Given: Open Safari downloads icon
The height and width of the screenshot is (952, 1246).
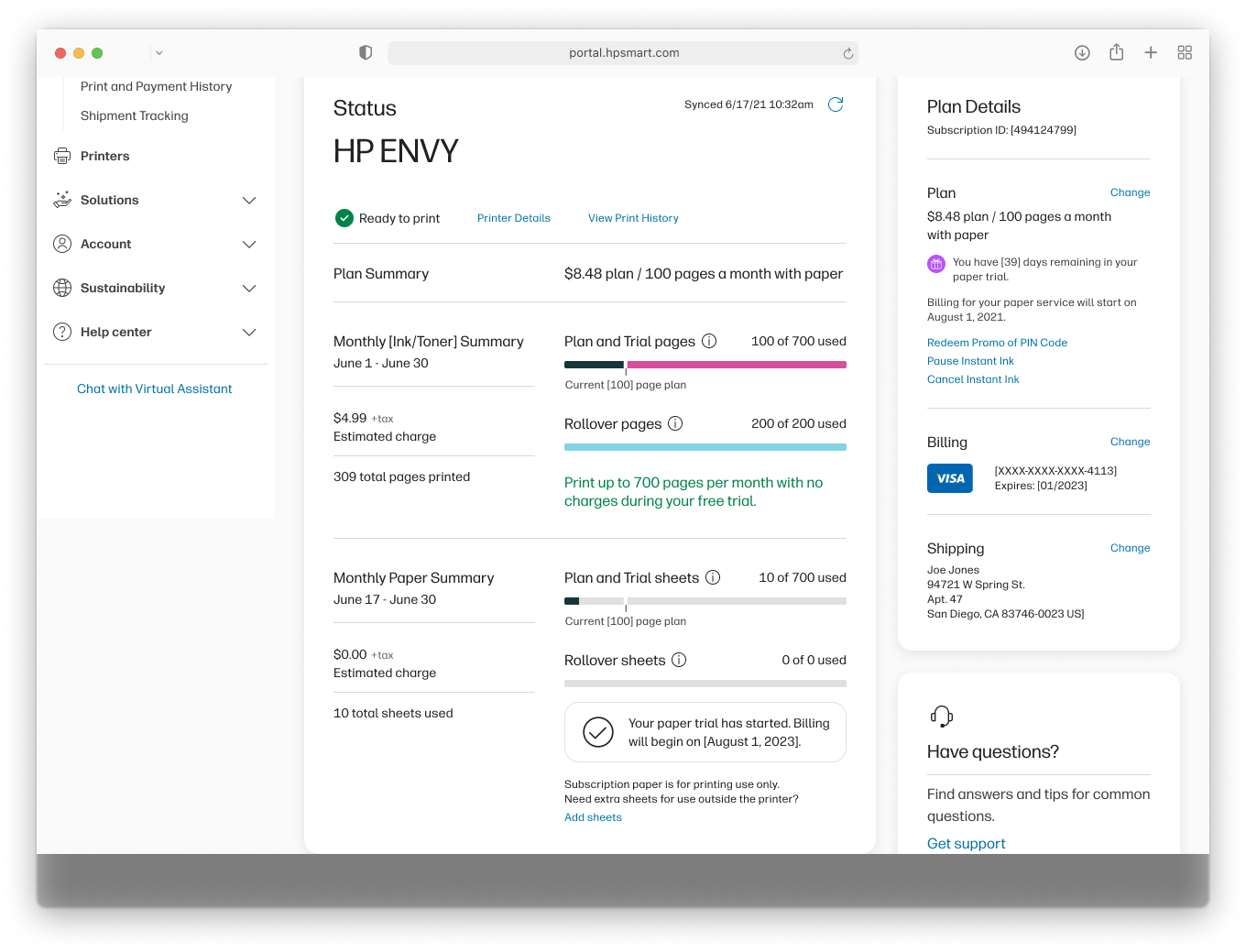Looking at the screenshot, I should tap(1082, 53).
